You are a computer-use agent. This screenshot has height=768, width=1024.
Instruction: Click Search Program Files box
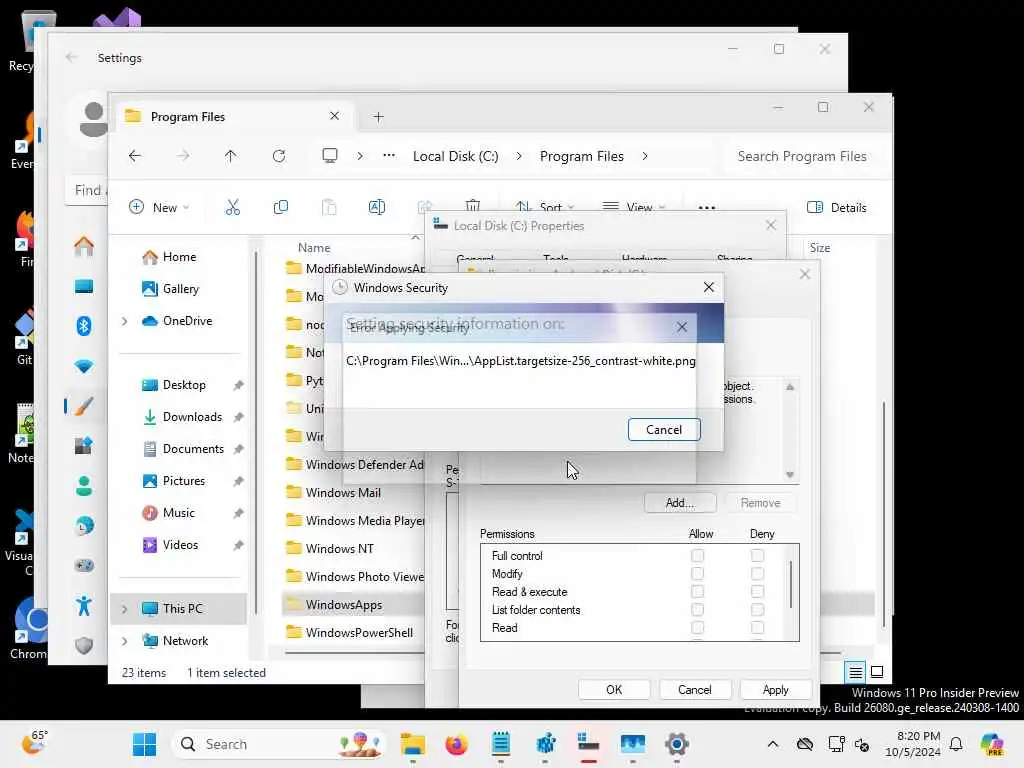[x=806, y=156]
